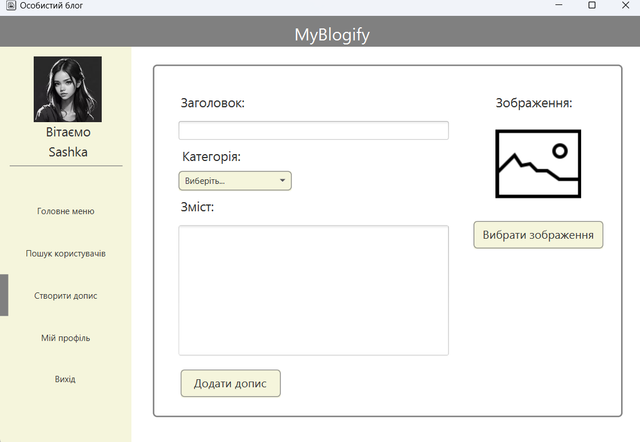Open Мій профіль from the sidebar

(x=66, y=338)
